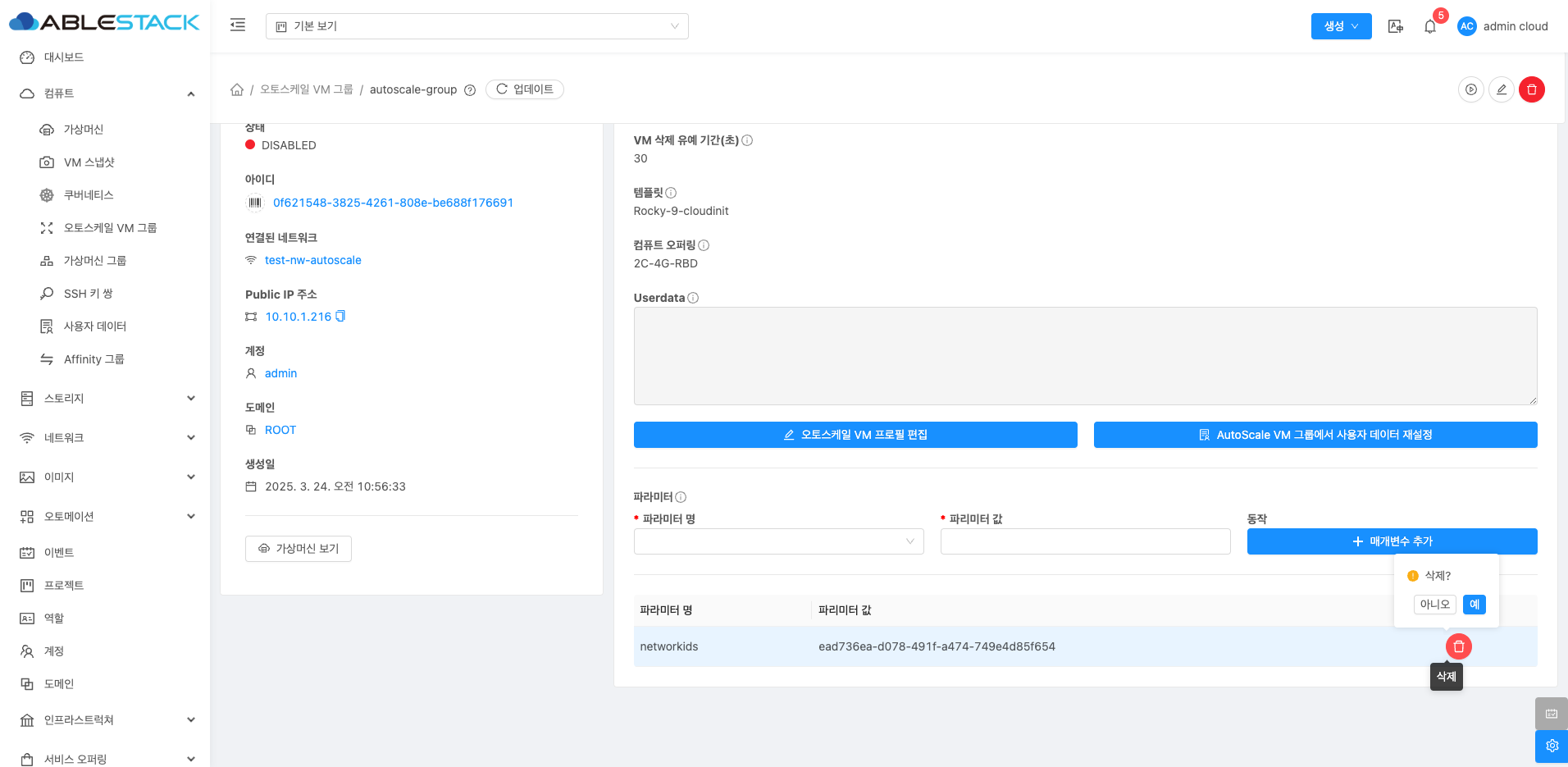Open the 기본 보기 view dropdown
Image resolution: width=1568 pixels, height=767 pixels.
pyautogui.click(x=476, y=26)
